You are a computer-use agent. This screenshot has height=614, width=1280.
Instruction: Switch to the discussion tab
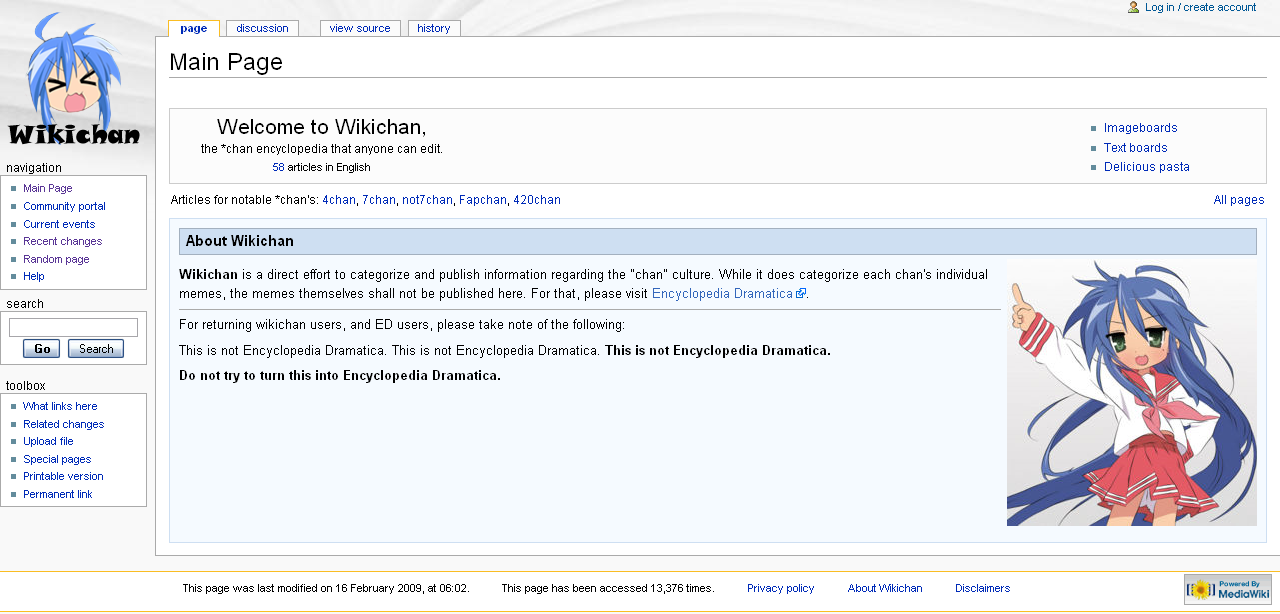coord(262,27)
